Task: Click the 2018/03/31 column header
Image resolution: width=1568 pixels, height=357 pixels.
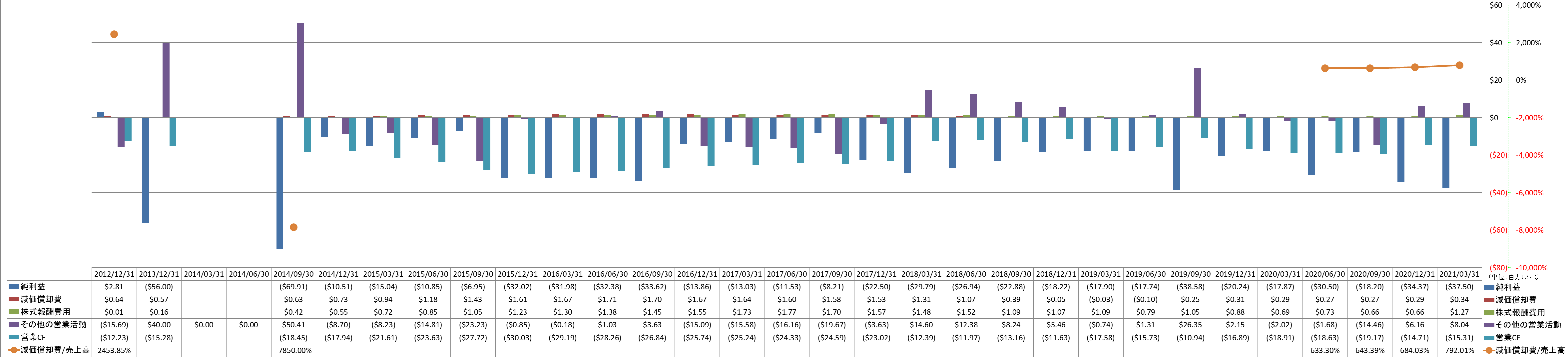Action: click(921, 274)
